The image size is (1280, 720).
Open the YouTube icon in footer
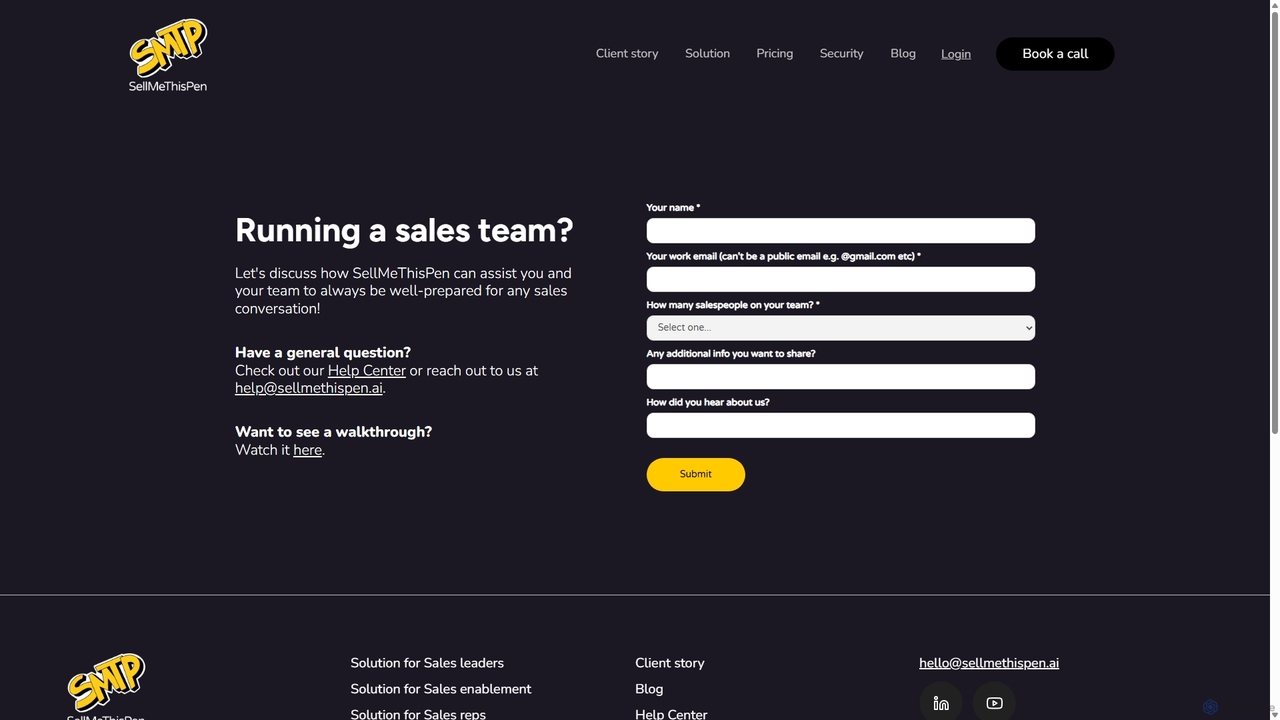(994, 703)
